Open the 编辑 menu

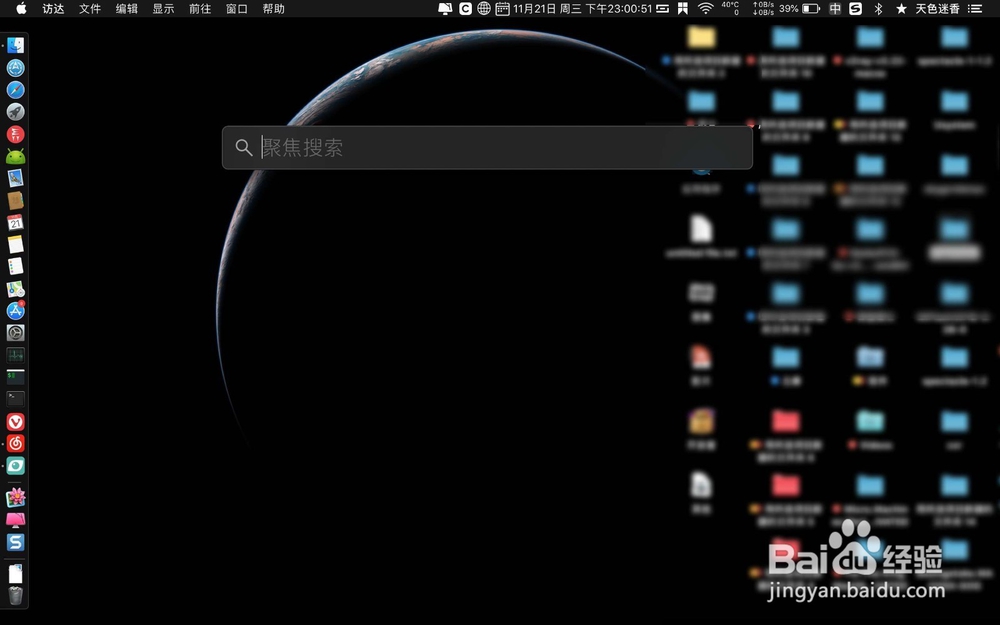pos(127,8)
